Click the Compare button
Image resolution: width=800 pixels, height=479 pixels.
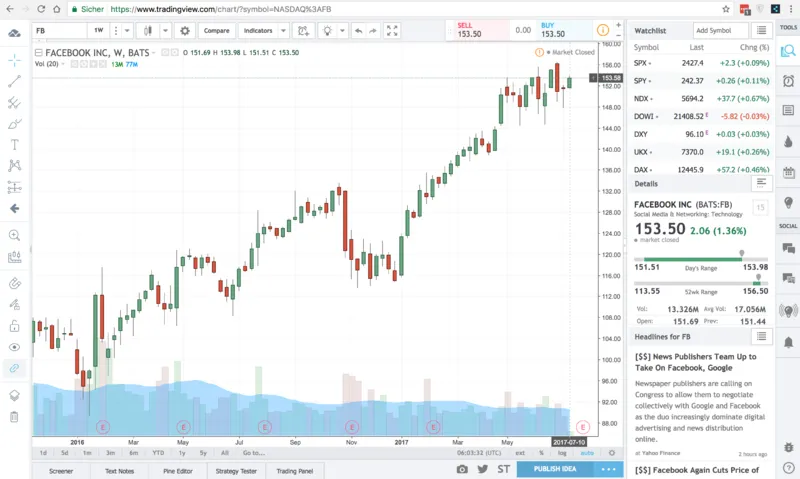216,31
